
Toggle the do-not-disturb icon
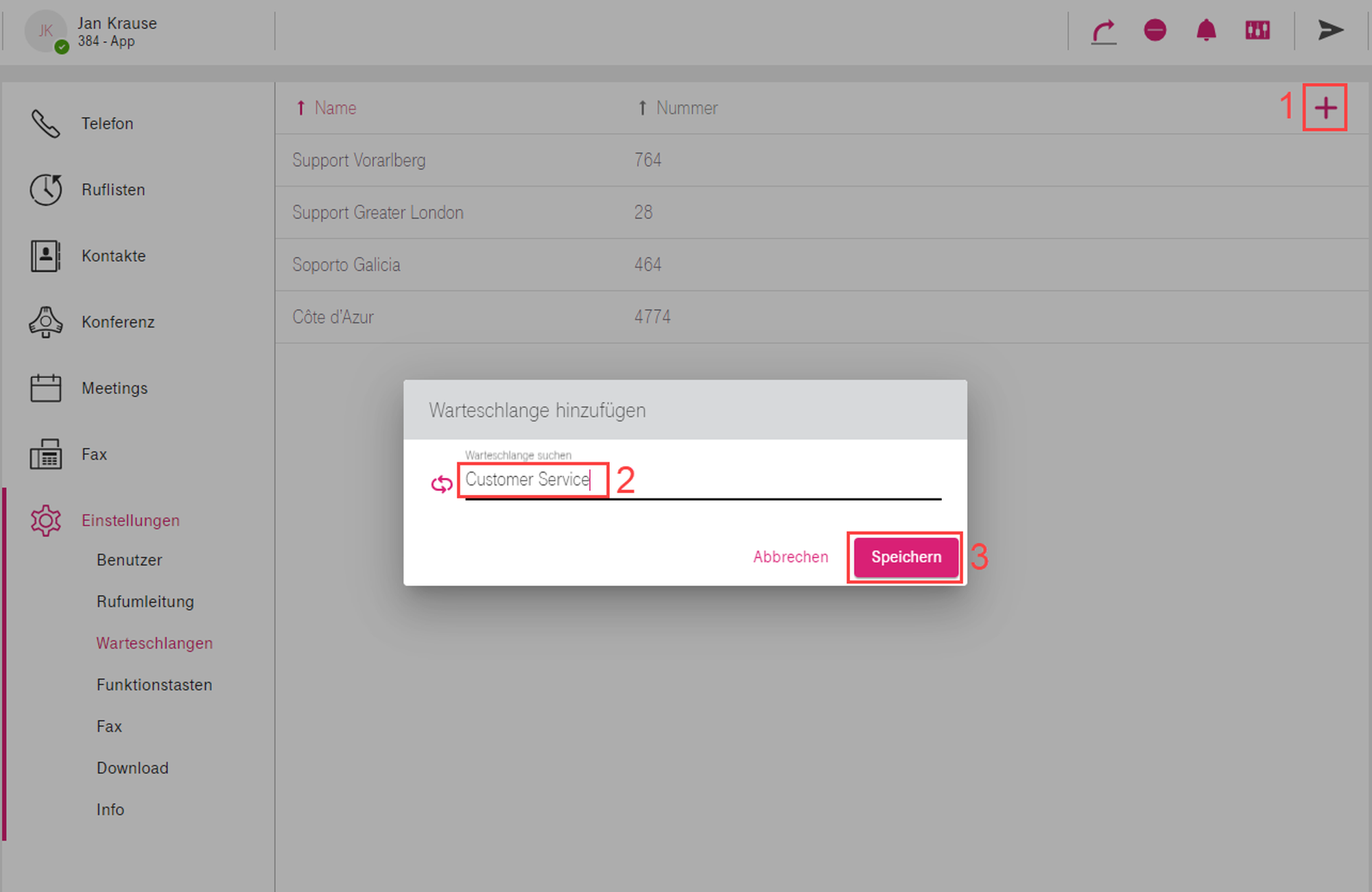[1155, 30]
